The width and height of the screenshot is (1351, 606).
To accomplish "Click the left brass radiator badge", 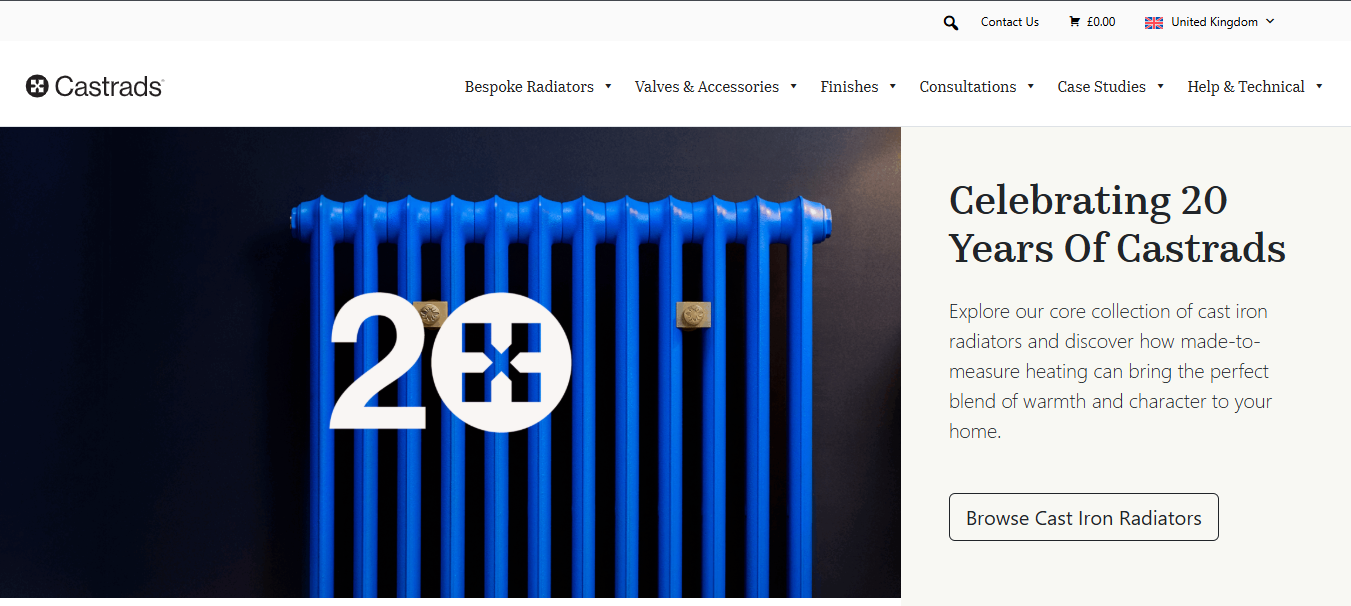I will [430, 314].
